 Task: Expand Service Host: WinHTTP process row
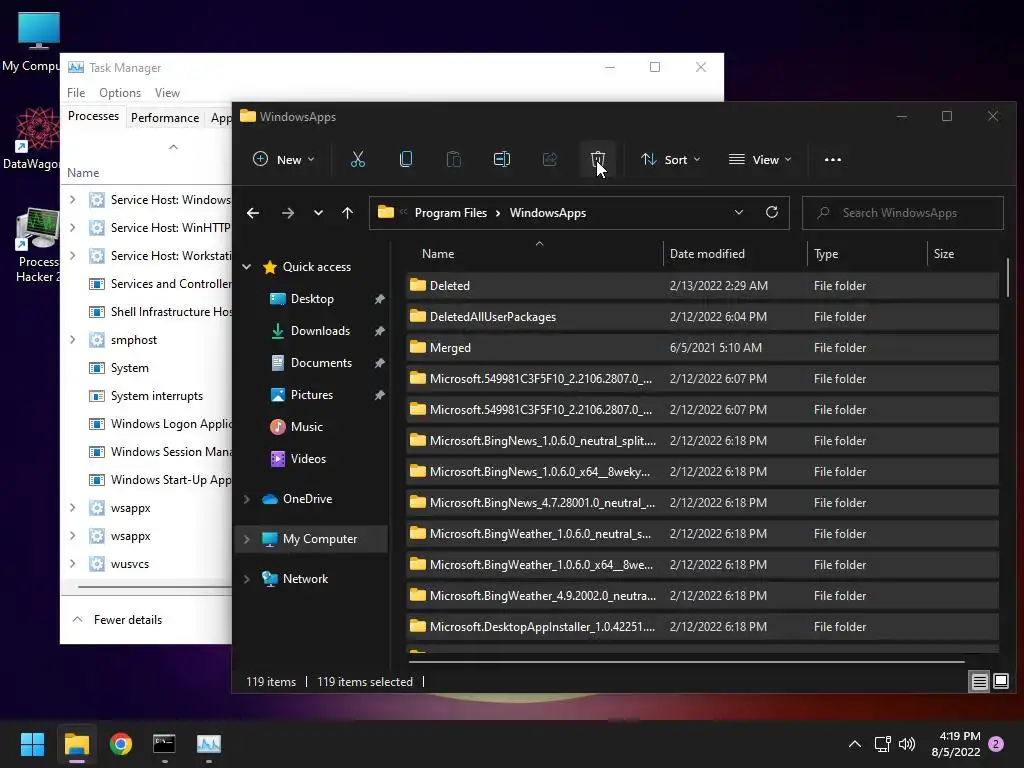coord(72,227)
